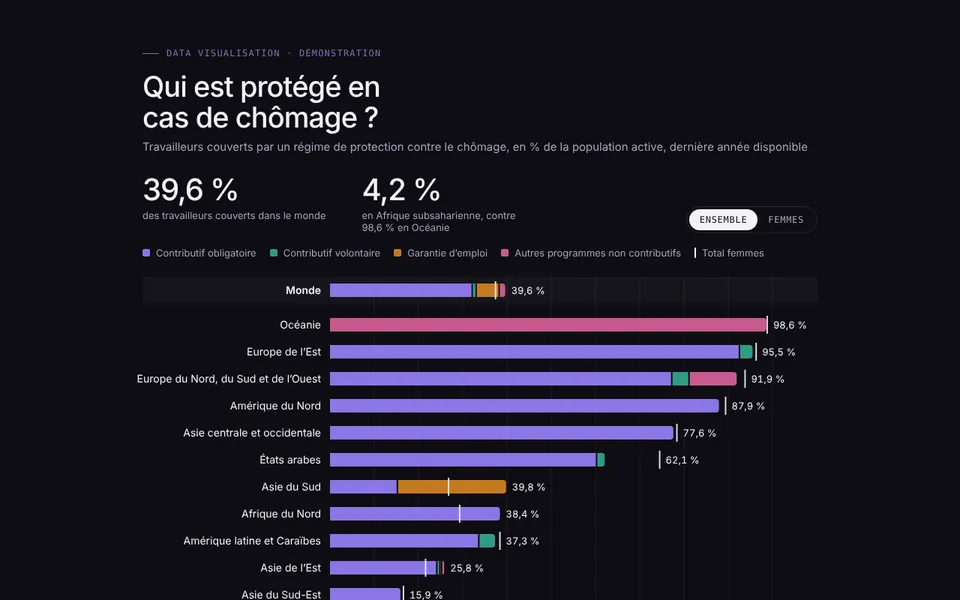Click the 98,6 % value label for Océanie
This screenshot has width=960, height=600.
click(x=790, y=325)
